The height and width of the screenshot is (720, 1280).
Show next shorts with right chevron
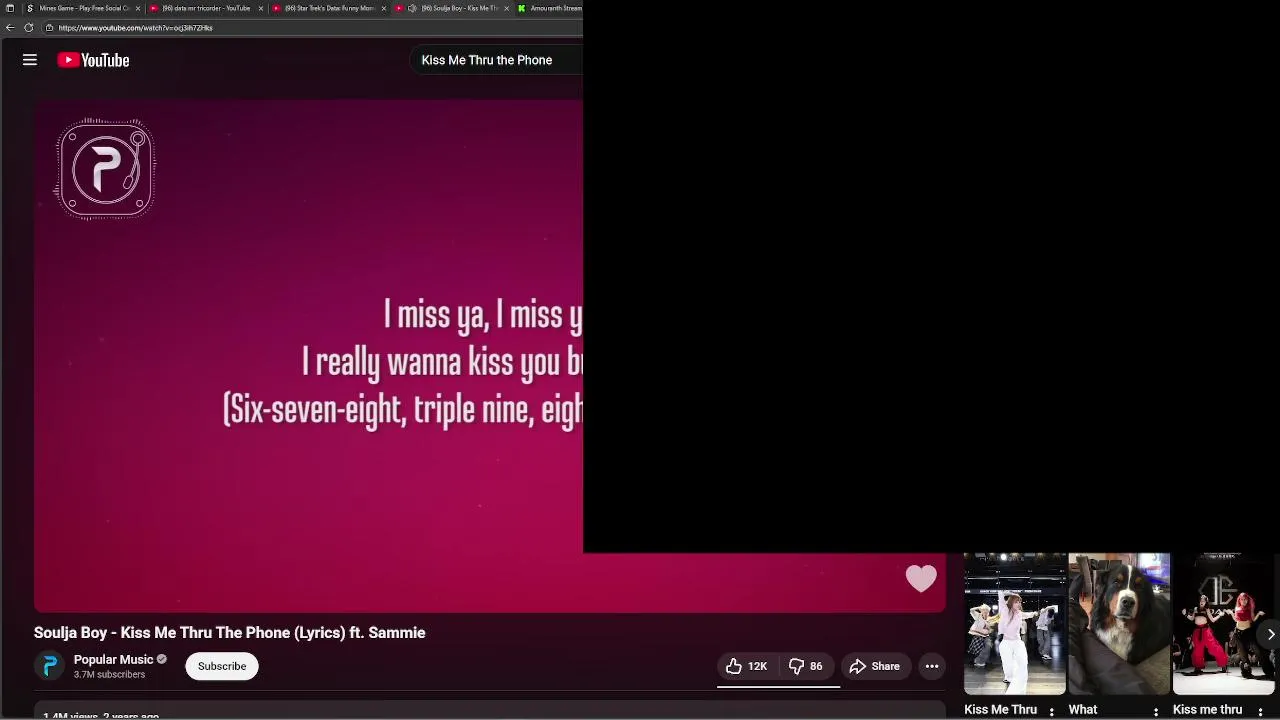coord(1270,634)
